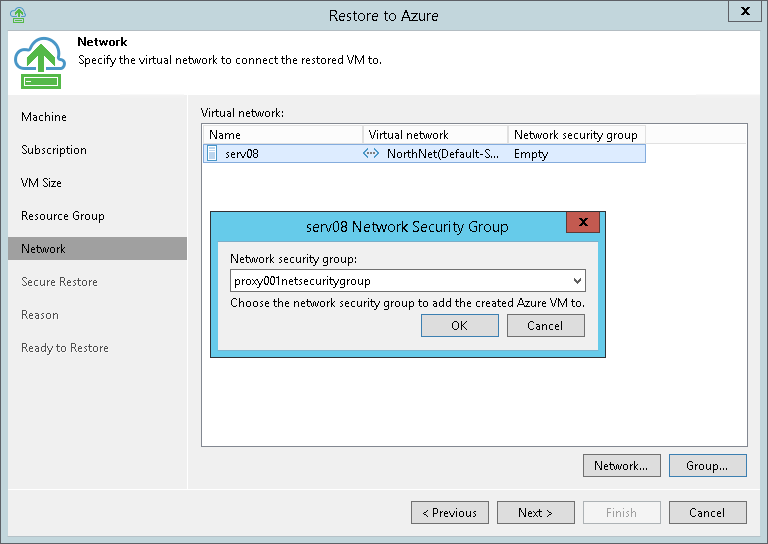Viewport: 768px width, 544px height.
Task: Open the Network security group dropdown arrow
Action: click(577, 281)
